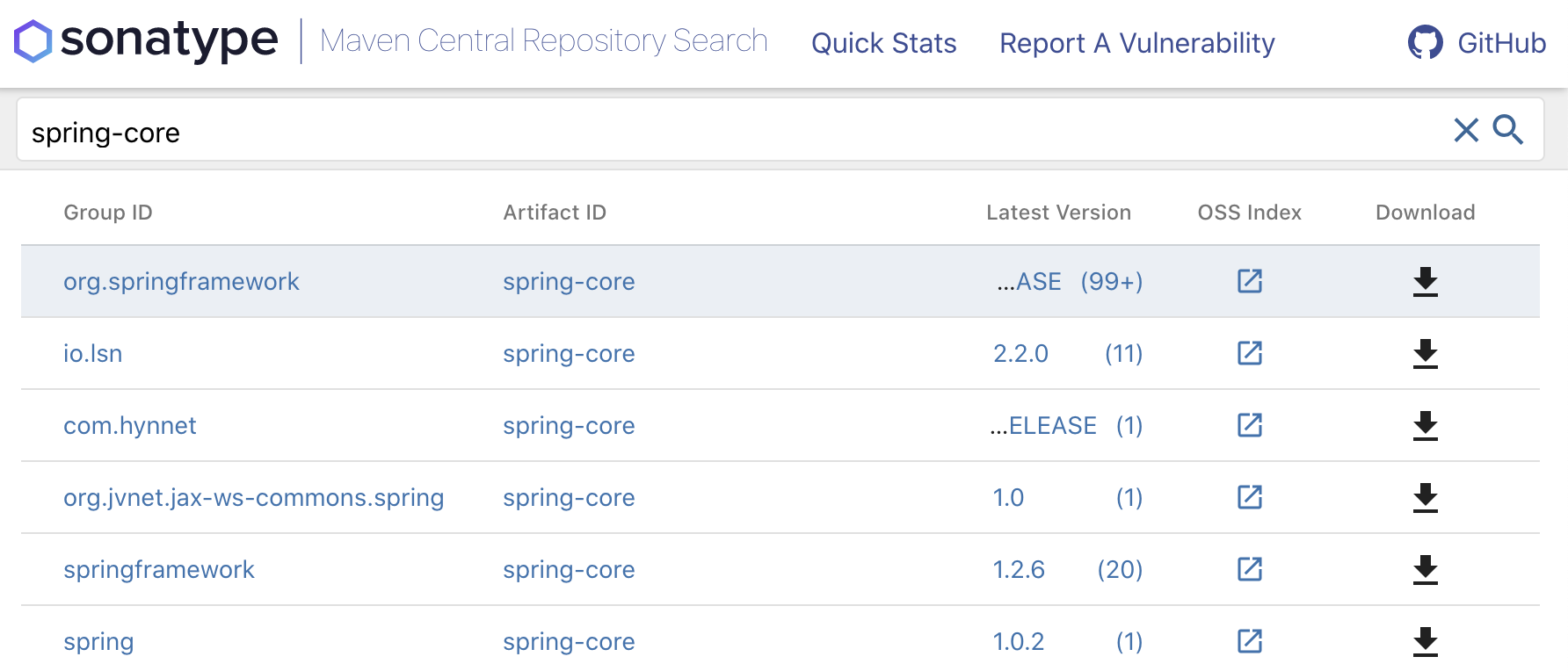
Task: Open spring group link
Action: 98,642
